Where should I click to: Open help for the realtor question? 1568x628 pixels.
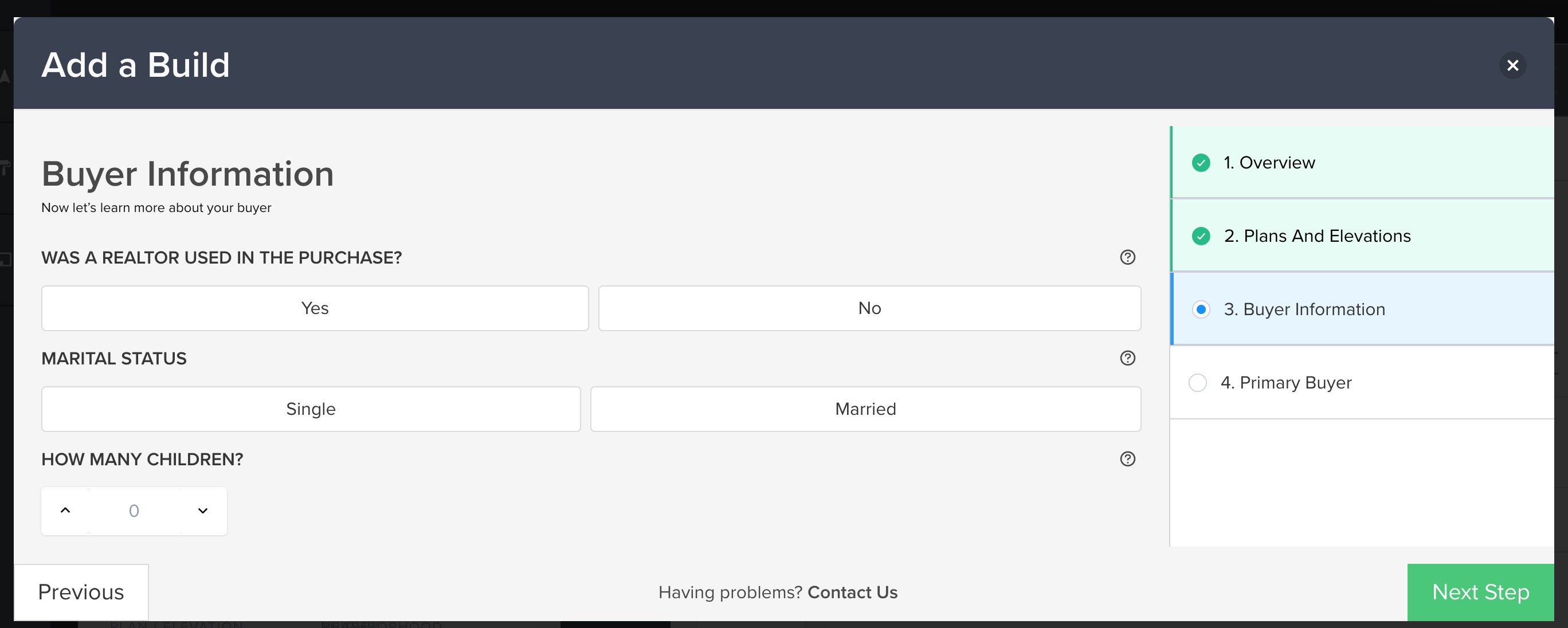click(x=1127, y=257)
